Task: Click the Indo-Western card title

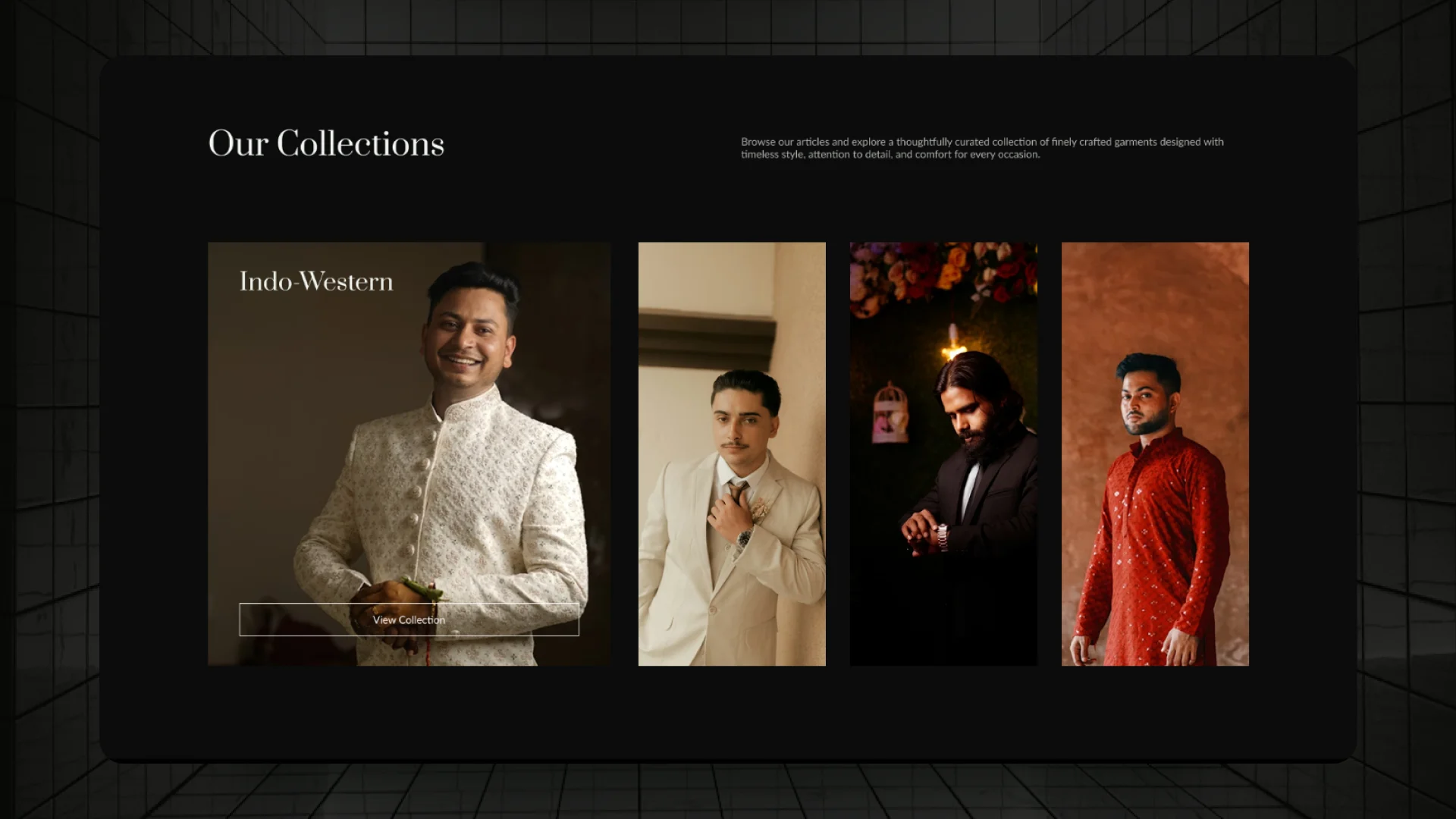Action: tap(316, 281)
